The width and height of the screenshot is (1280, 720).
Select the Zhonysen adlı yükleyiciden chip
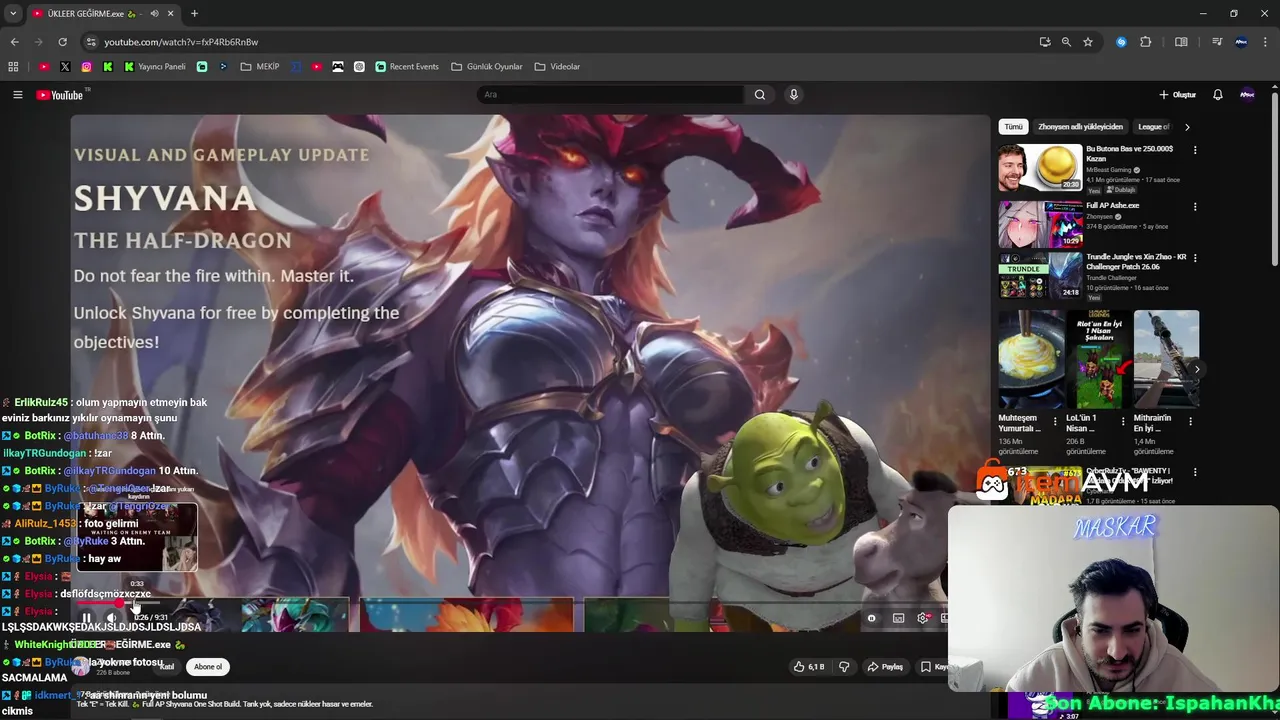pyautogui.click(x=1080, y=127)
